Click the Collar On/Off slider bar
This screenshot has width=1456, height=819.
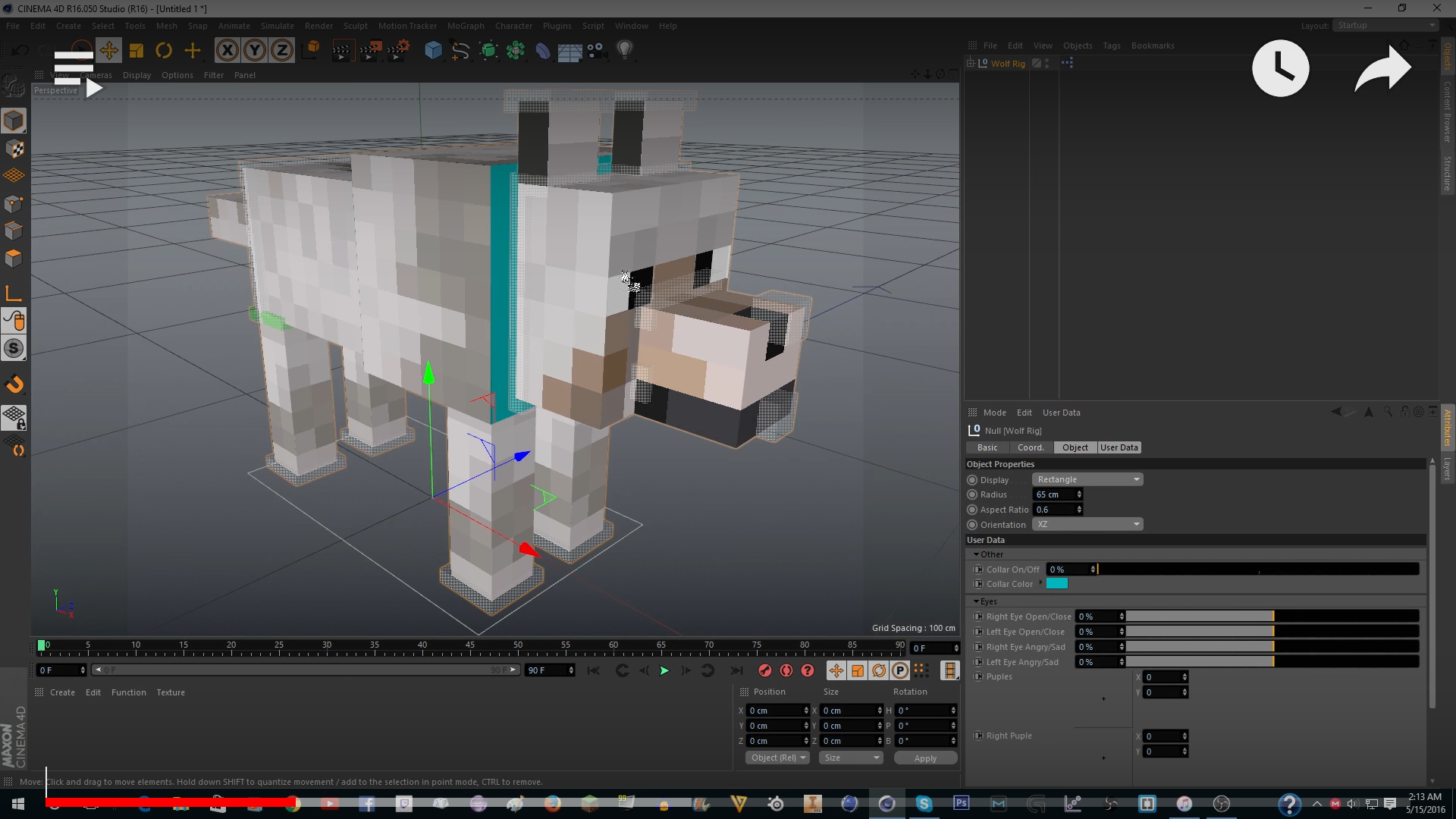pos(1258,569)
